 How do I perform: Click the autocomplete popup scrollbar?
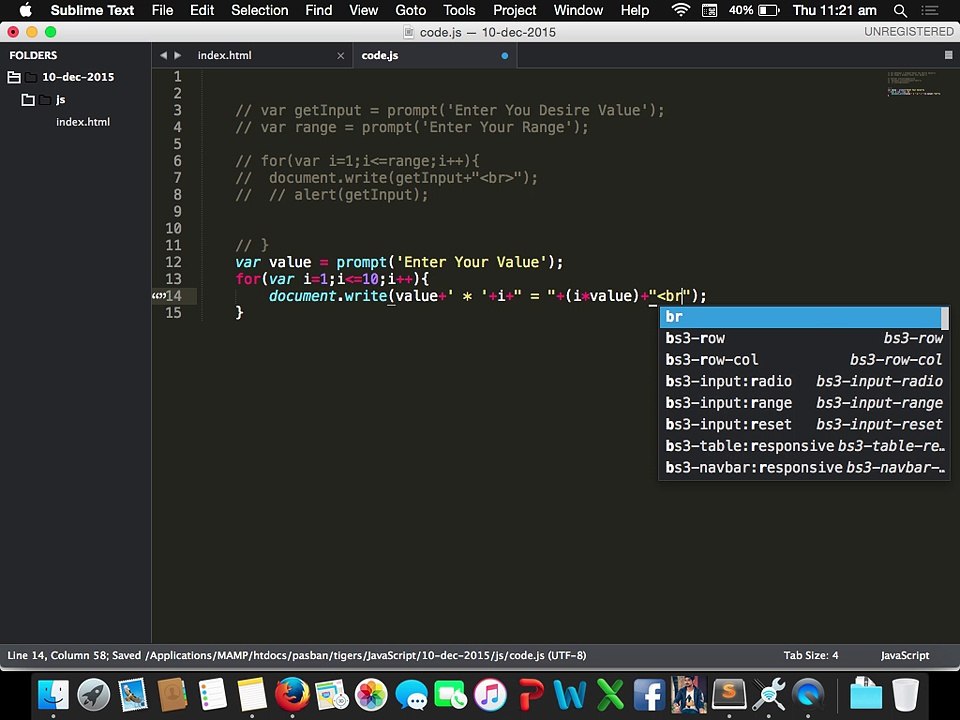[945, 318]
